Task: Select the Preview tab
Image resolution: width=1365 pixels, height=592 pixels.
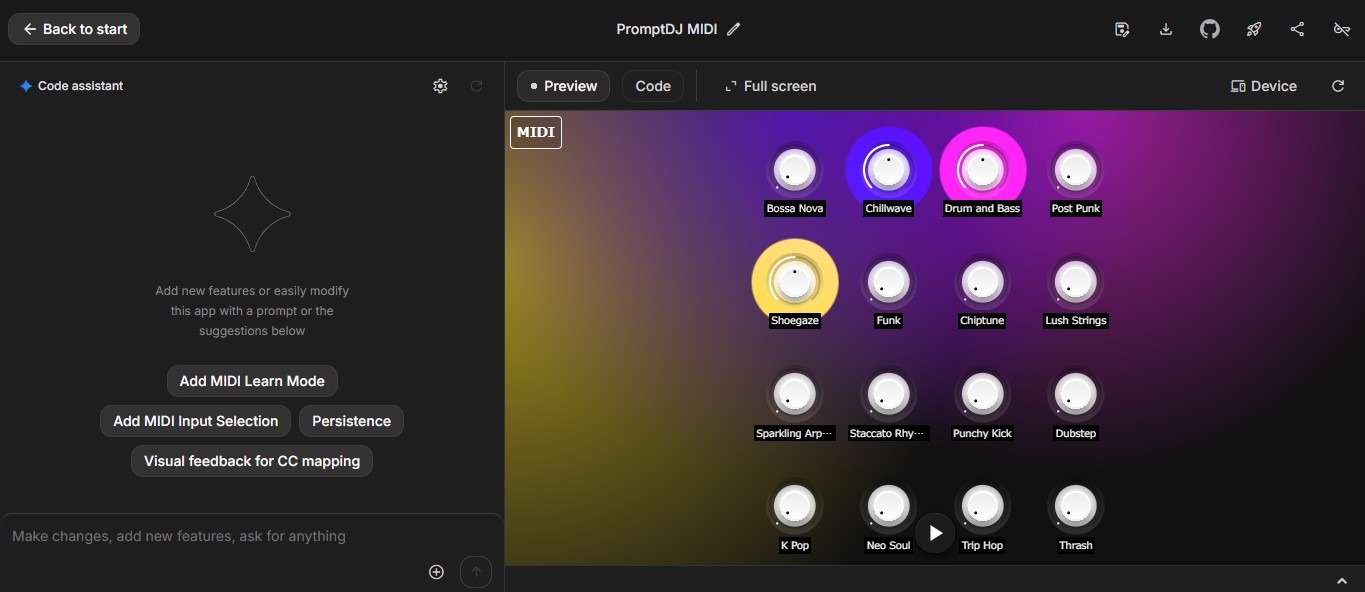Action: pos(564,86)
